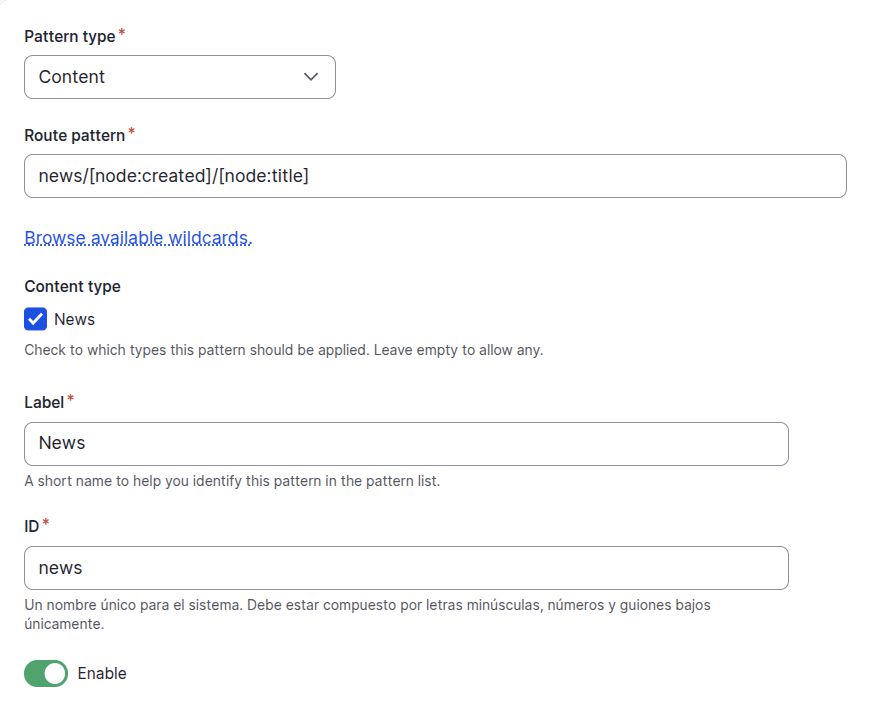Select Content in the Pattern type combo box
870x703 pixels.
point(178,76)
